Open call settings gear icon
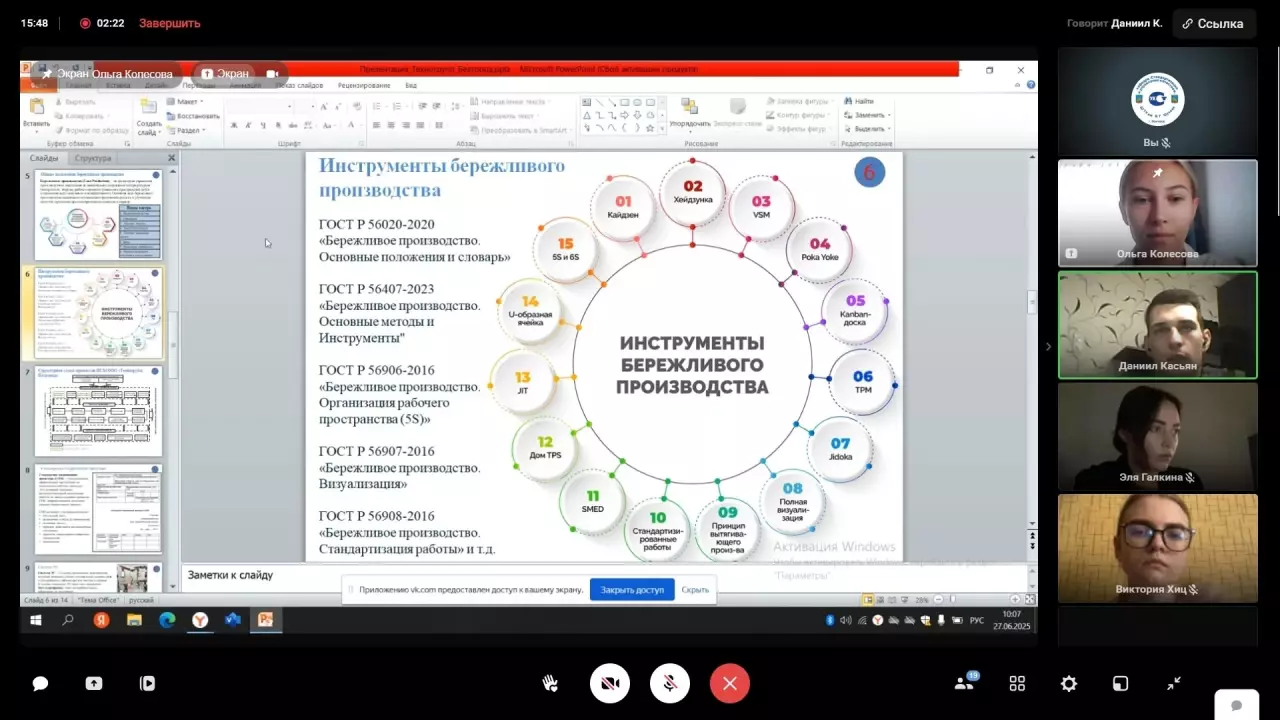This screenshot has height=720, width=1280. [x=1069, y=684]
